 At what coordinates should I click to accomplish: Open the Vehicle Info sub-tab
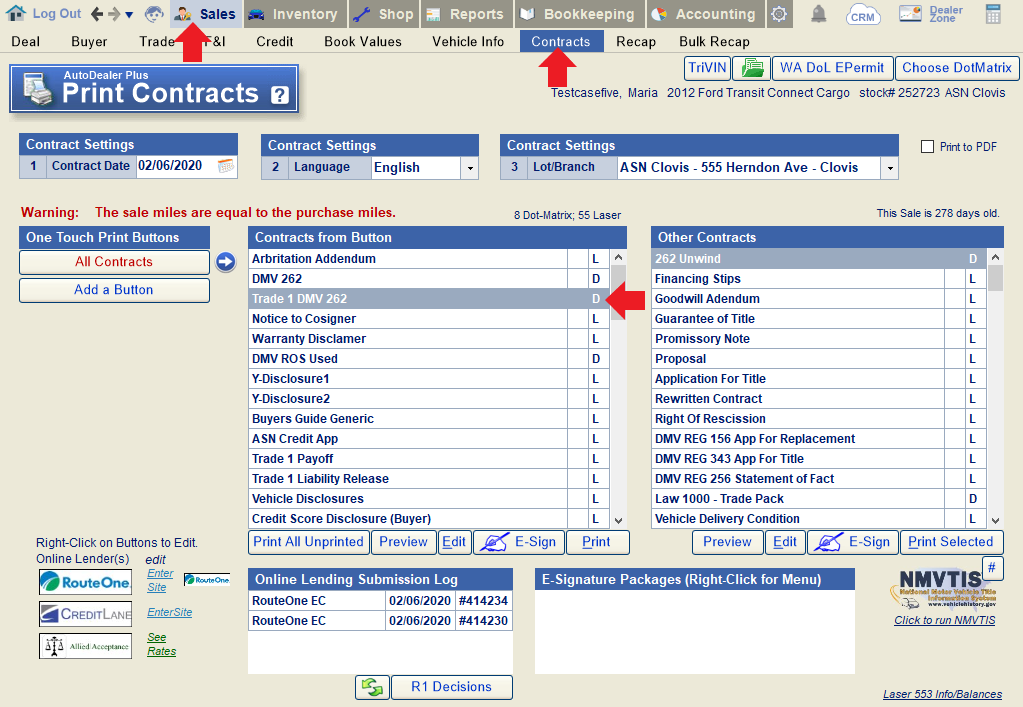(468, 42)
